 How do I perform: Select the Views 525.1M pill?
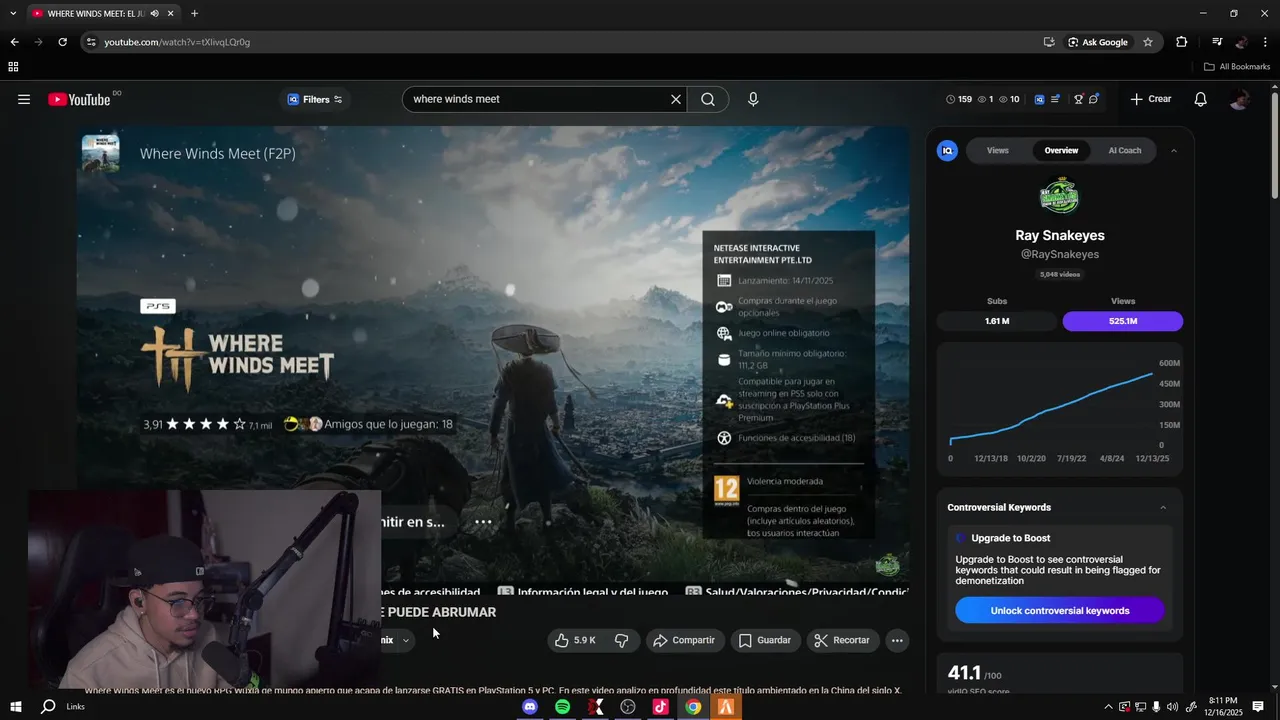pyautogui.click(x=1123, y=321)
